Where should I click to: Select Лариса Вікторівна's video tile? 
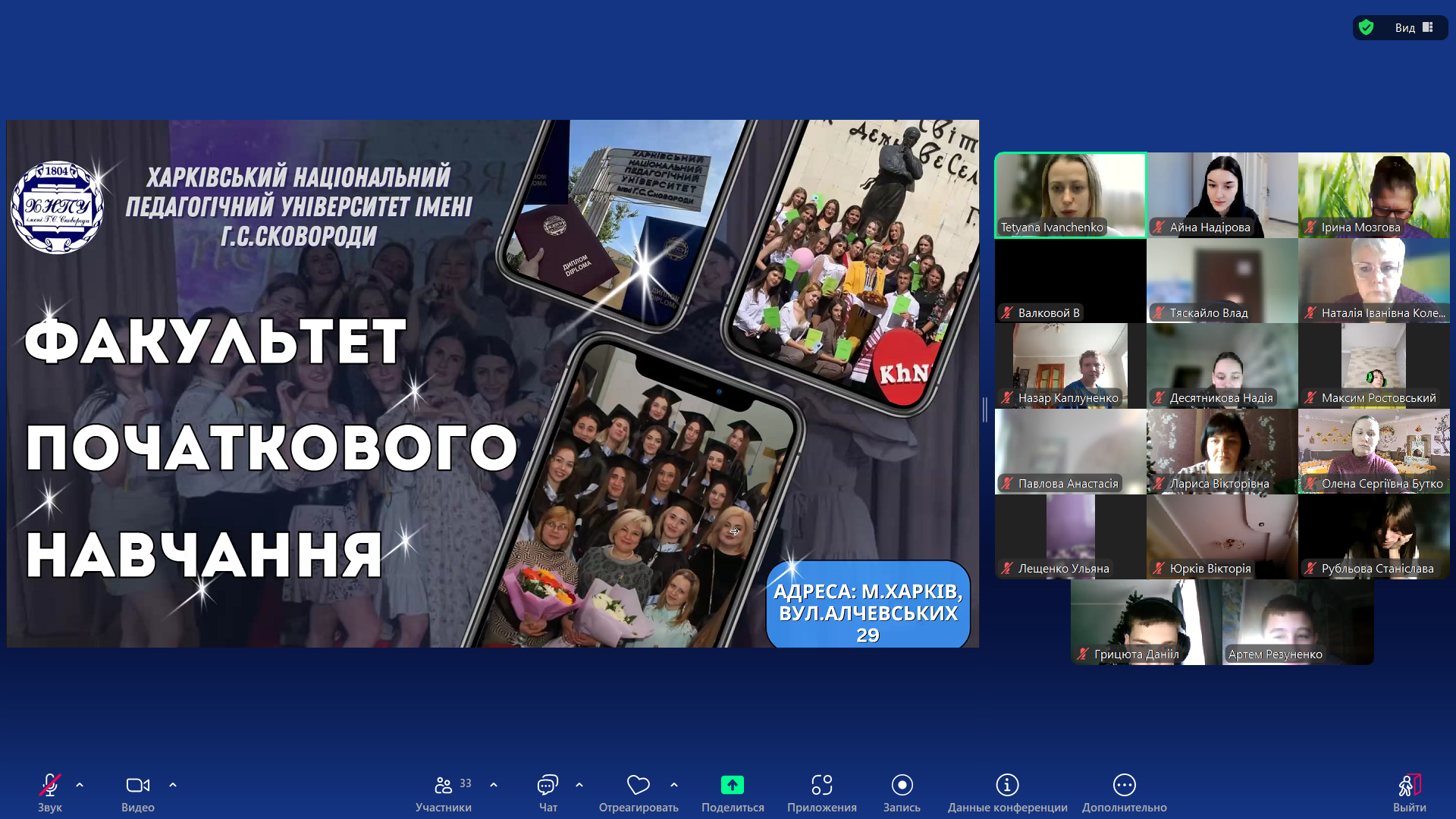click(x=1222, y=451)
